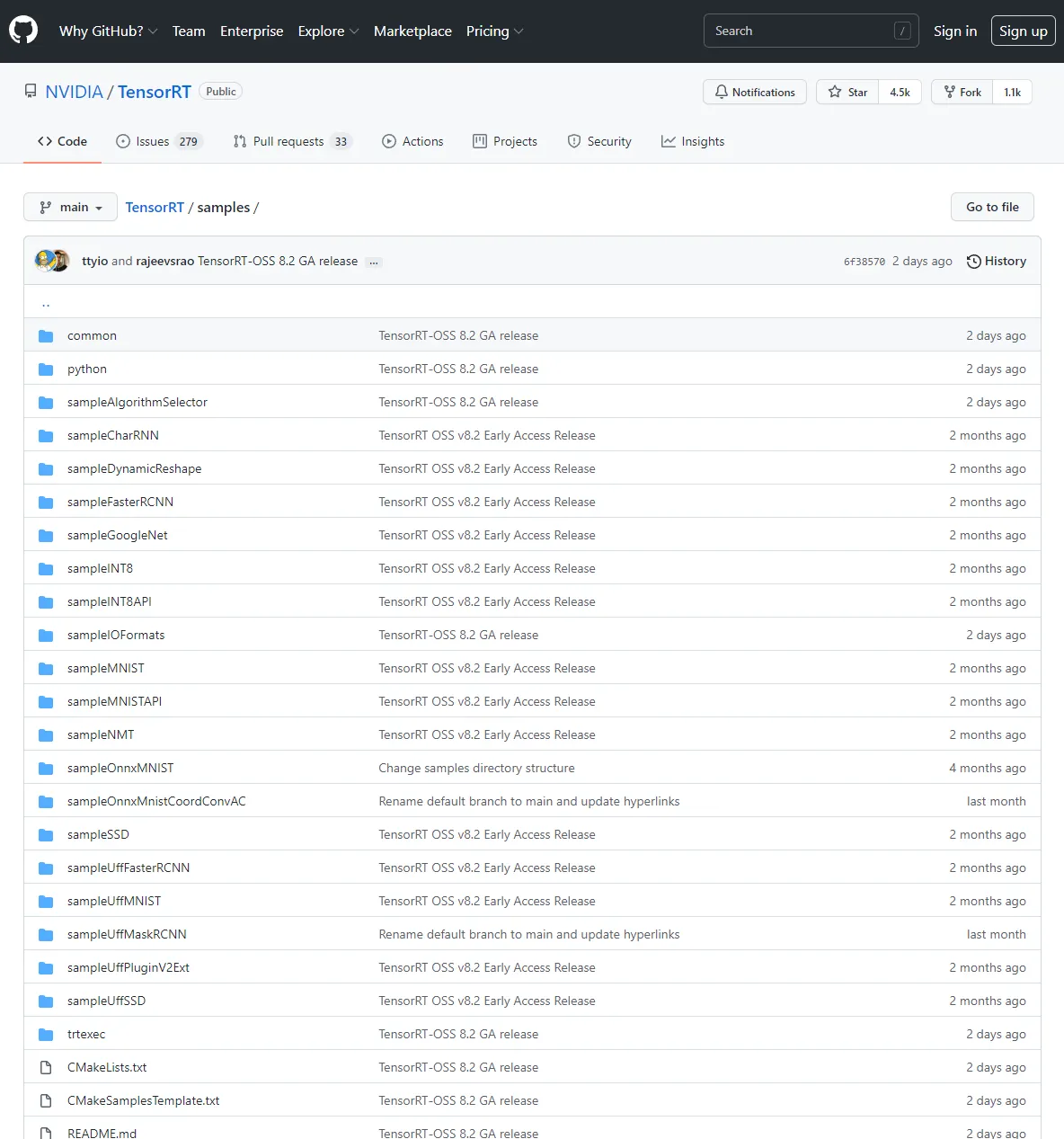Open the sampleUffPluginV2Ext folder
The image size is (1064, 1139).
pos(129,967)
